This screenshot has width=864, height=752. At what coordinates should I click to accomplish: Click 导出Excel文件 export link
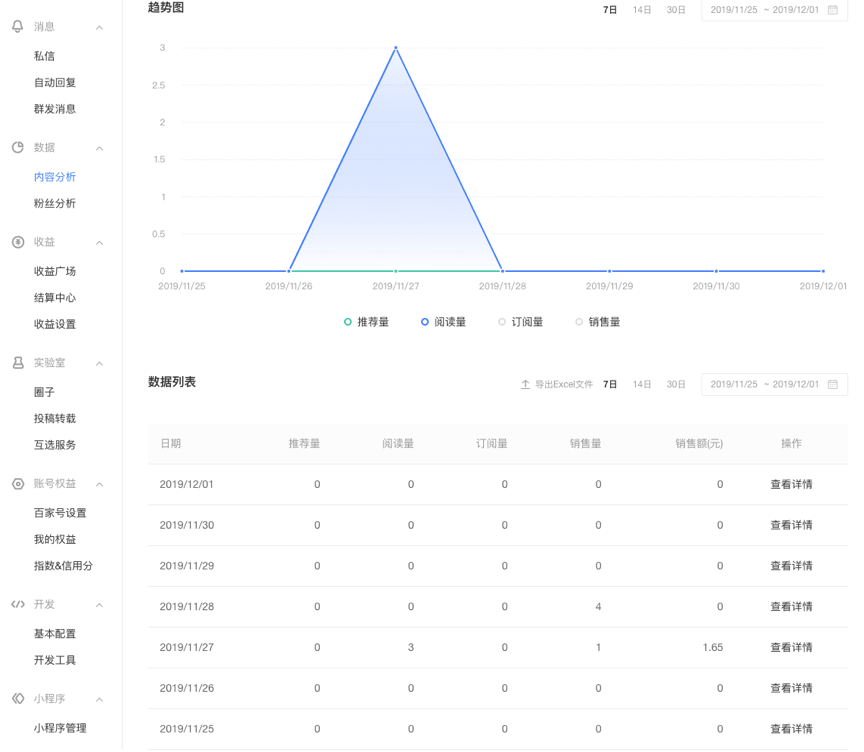point(564,384)
